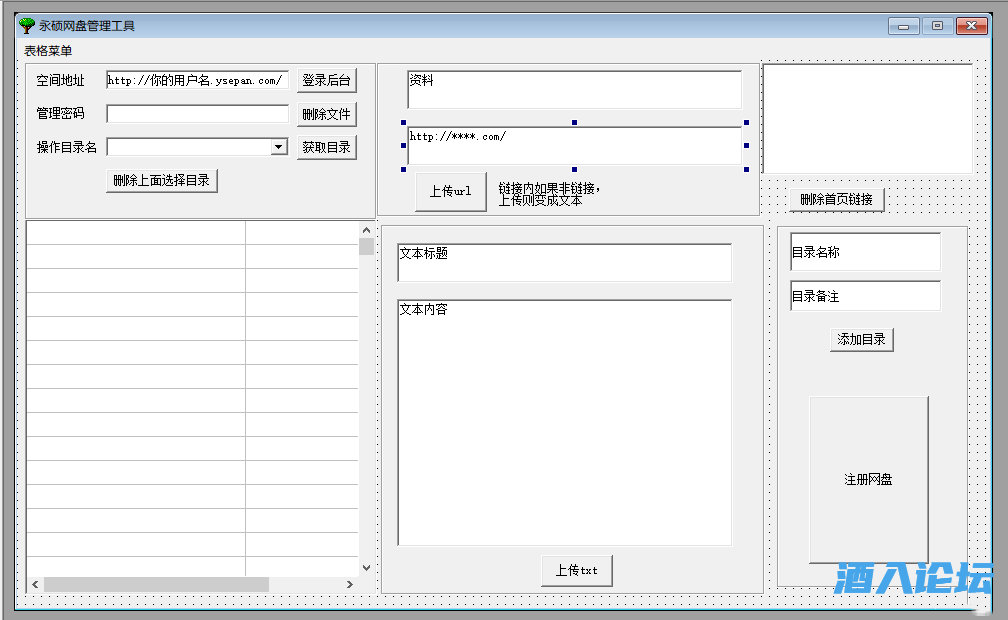Select the http://****.com/ link address box
The image size is (1008, 620).
pos(573,146)
